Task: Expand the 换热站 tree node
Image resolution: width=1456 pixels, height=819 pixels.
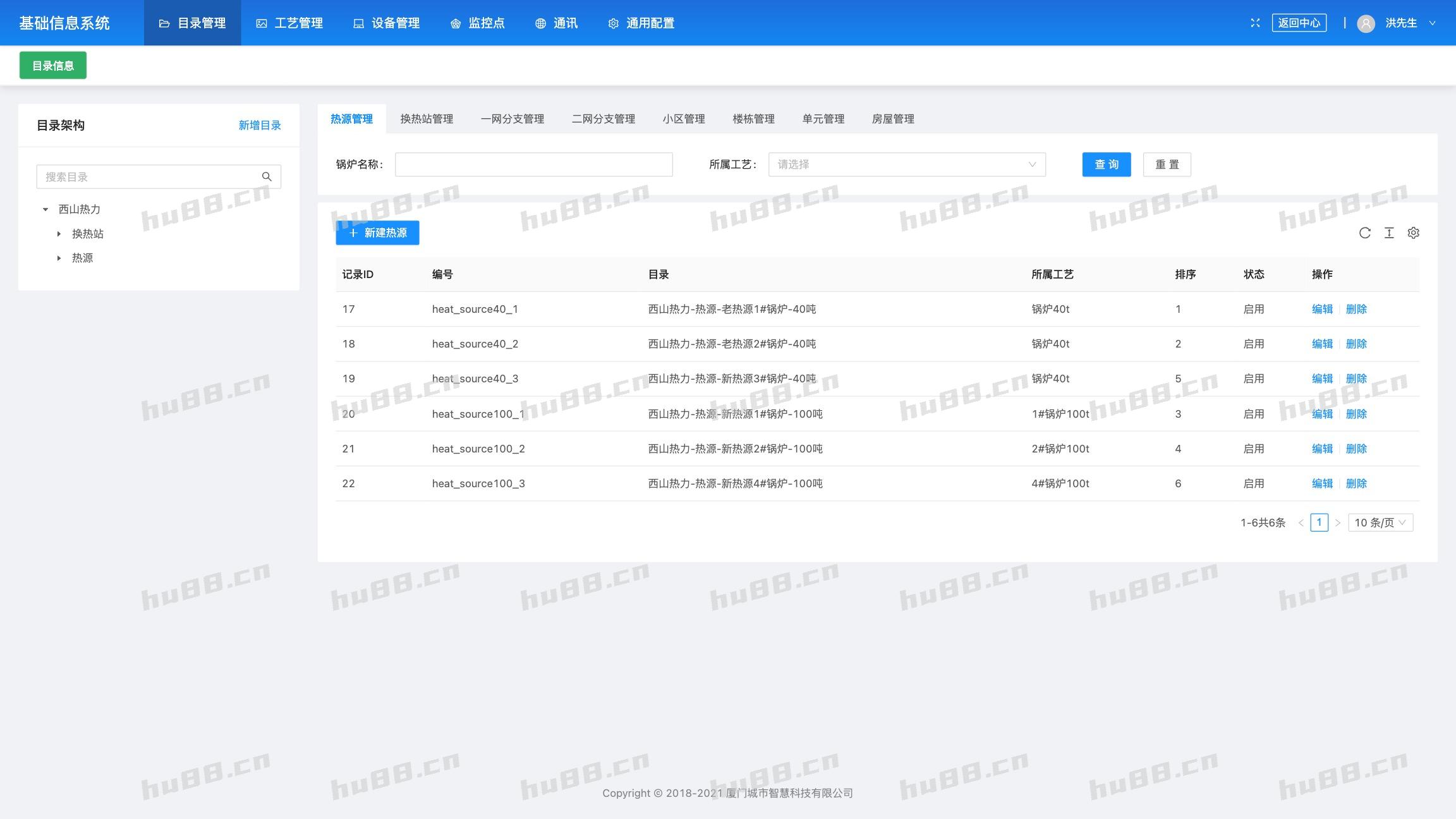Action: click(x=59, y=234)
